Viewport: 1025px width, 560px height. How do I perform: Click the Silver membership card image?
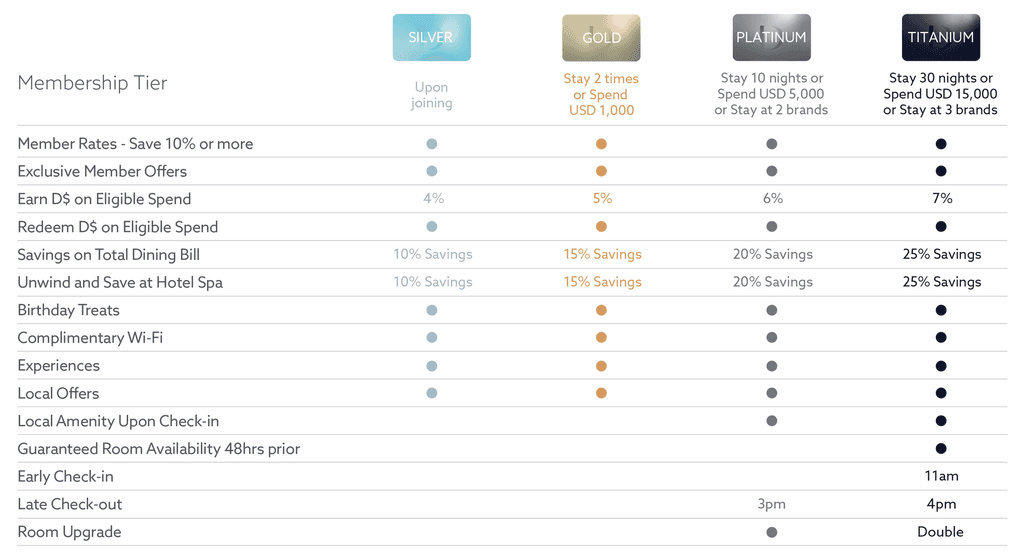pyautogui.click(x=431, y=37)
